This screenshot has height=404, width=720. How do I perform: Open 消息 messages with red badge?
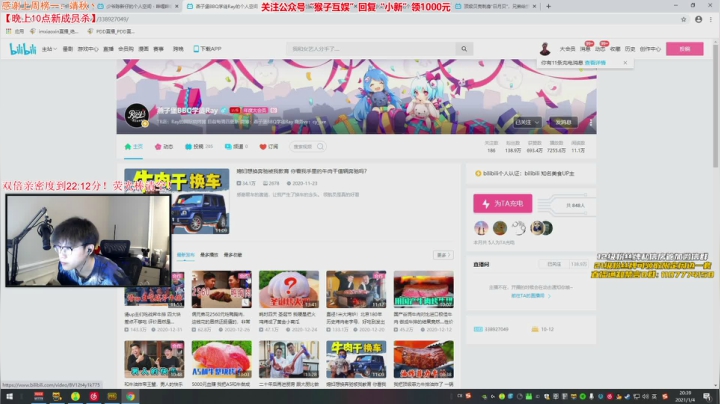pyautogui.click(x=585, y=49)
